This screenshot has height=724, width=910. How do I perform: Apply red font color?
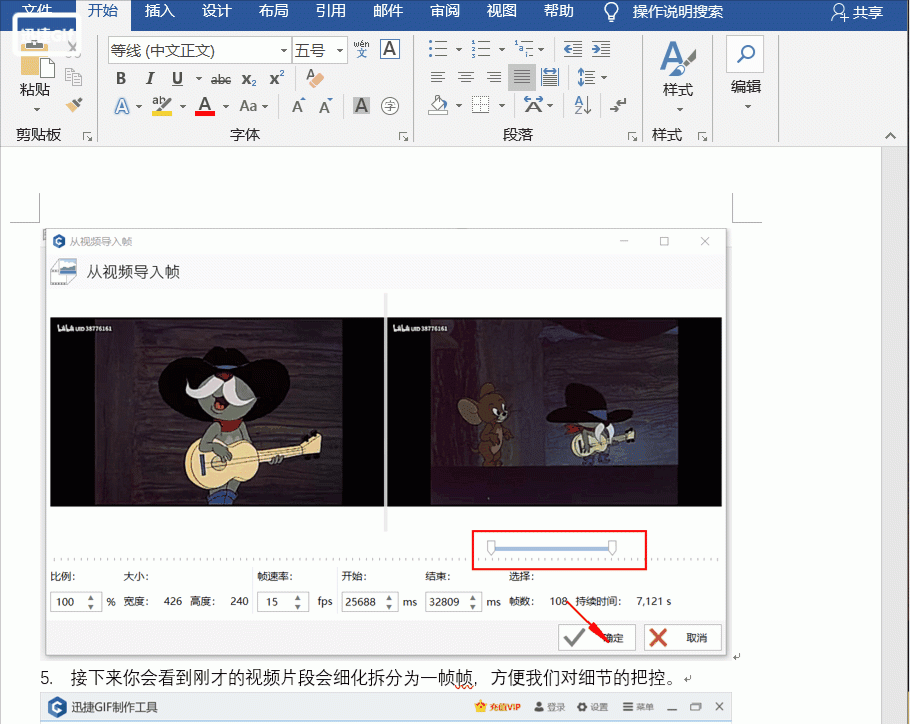coord(205,106)
